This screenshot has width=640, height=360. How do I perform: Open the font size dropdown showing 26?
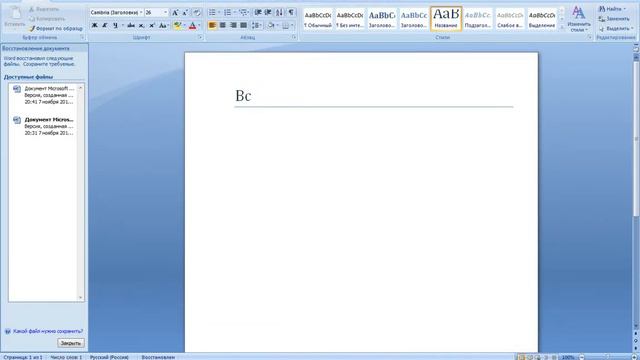[165, 13]
